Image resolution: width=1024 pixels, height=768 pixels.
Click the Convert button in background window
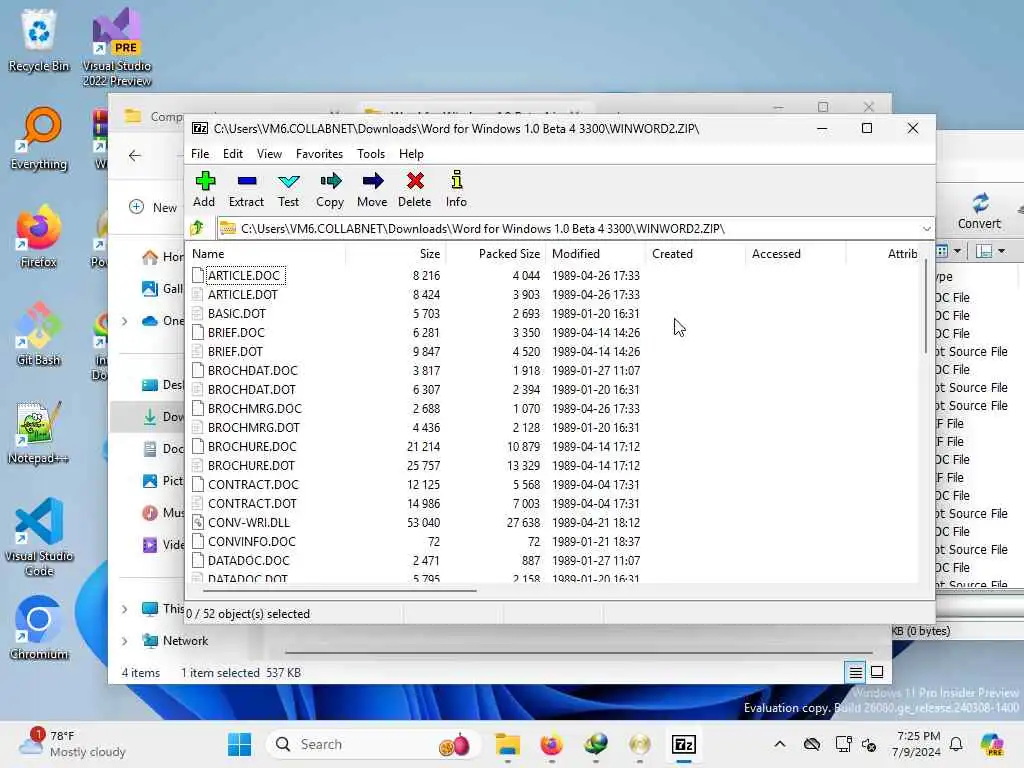[979, 210]
